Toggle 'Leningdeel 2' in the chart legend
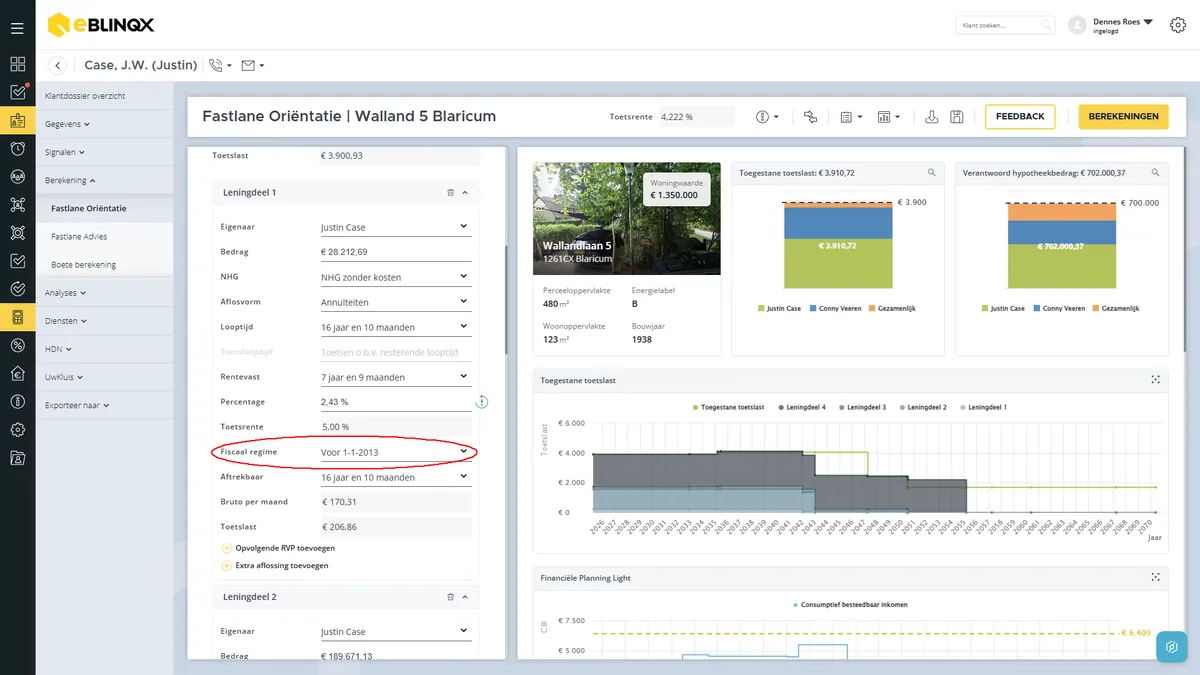Screen dimensions: 1200x675 (923, 408)
